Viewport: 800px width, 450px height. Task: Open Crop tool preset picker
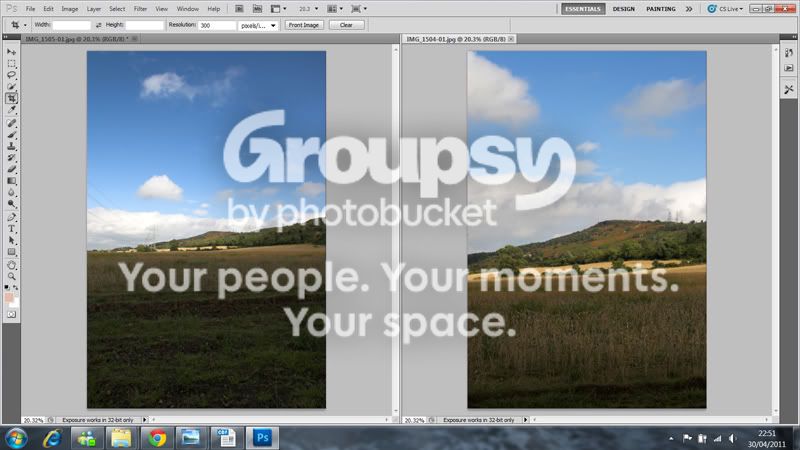click(x=18, y=25)
